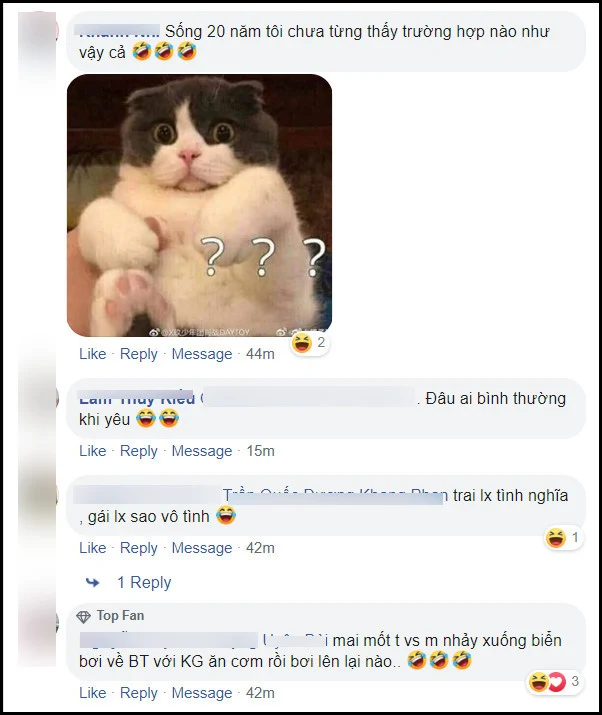Screen dimensions: 602x715
Task: Message the Top Fan commenter
Action: (202, 693)
